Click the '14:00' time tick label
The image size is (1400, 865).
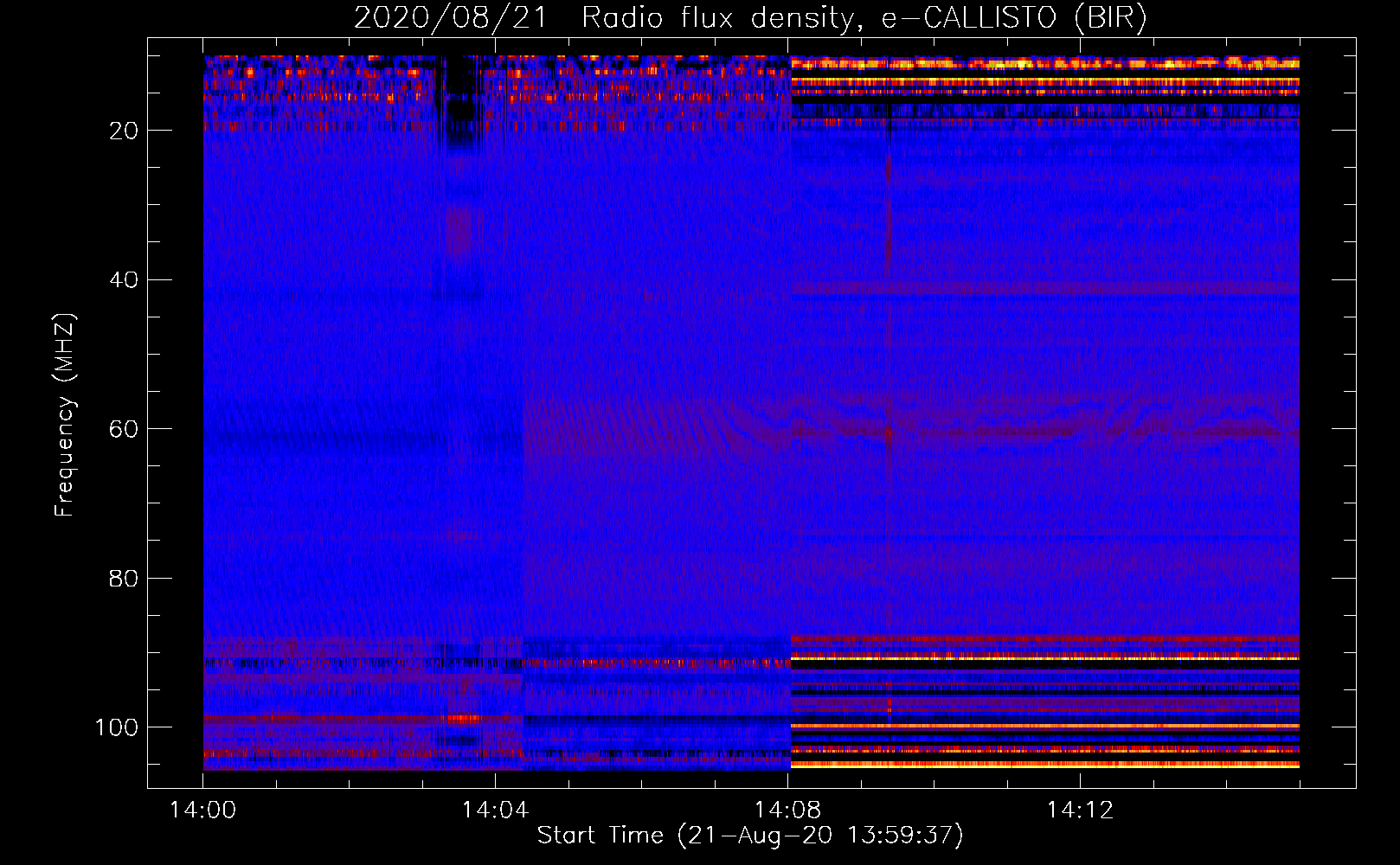click(x=202, y=811)
